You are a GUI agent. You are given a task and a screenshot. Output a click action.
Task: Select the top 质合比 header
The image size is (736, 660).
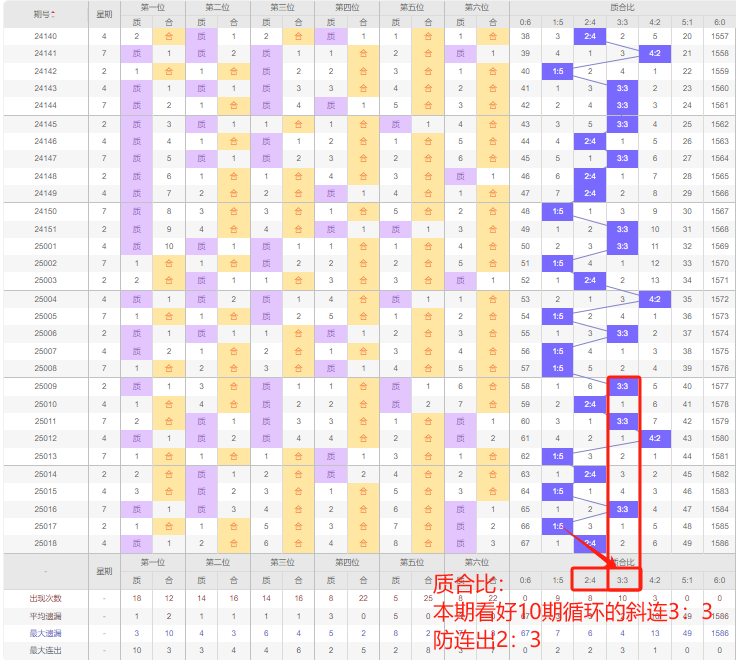click(622, 7)
